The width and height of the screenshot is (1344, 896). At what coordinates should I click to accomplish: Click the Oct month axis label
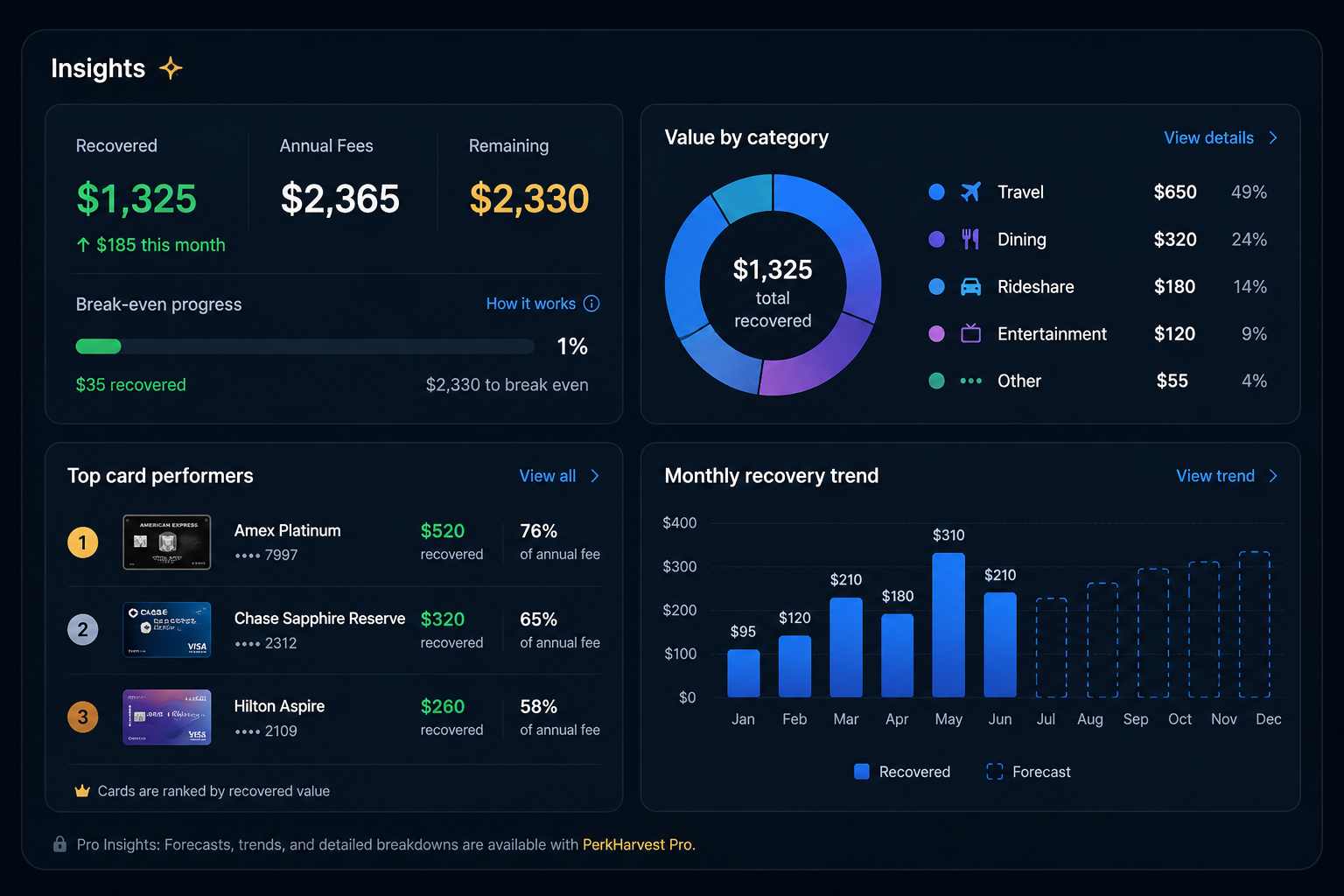(1179, 719)
